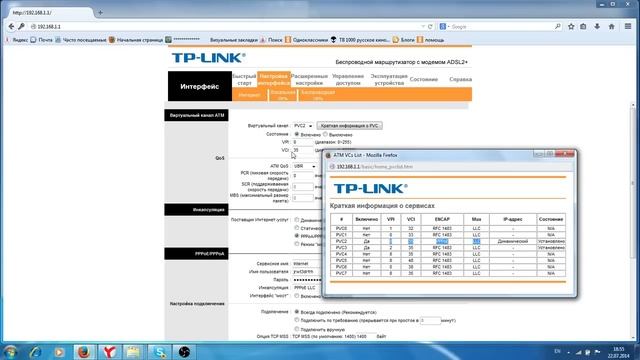Viewport: 640px width, 360px height.
Task: Open the Почта bookmark
Action: point(42,40)
